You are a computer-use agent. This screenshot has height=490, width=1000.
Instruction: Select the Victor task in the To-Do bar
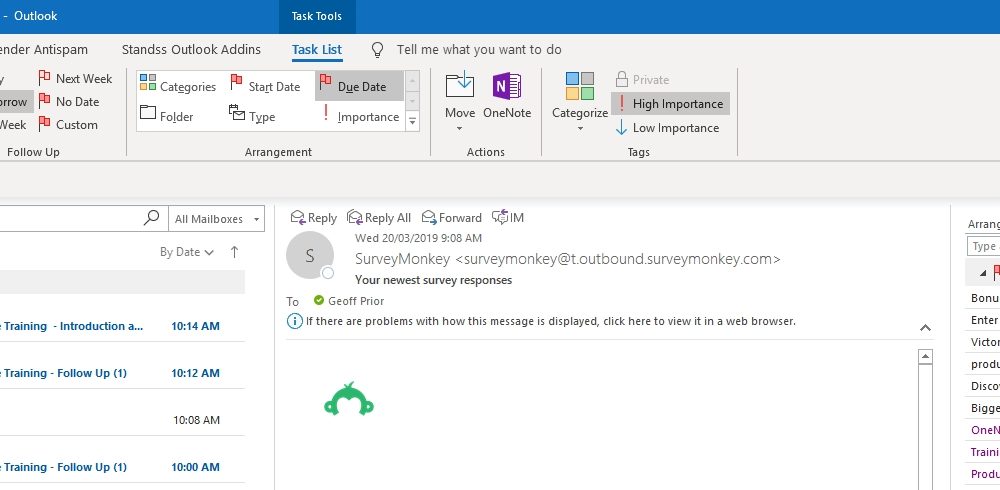983,342
